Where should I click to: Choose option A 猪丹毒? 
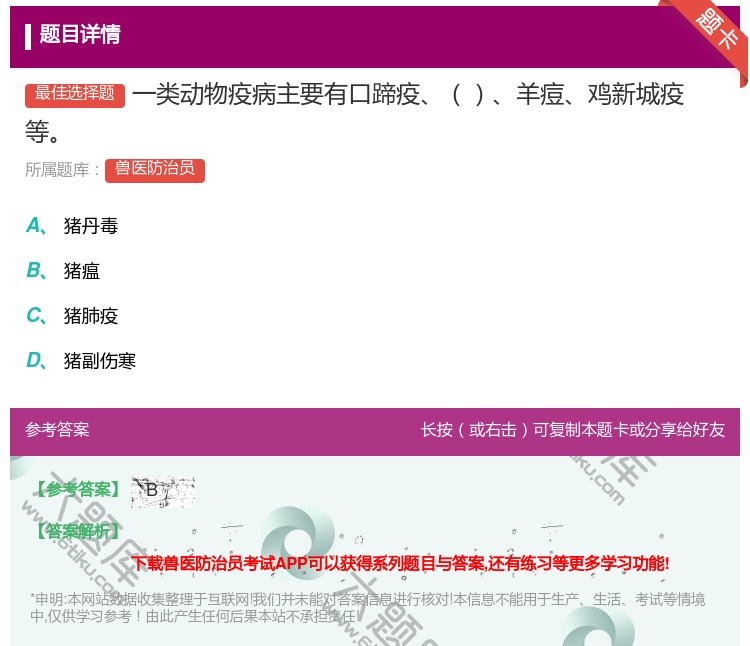(72, 226)
